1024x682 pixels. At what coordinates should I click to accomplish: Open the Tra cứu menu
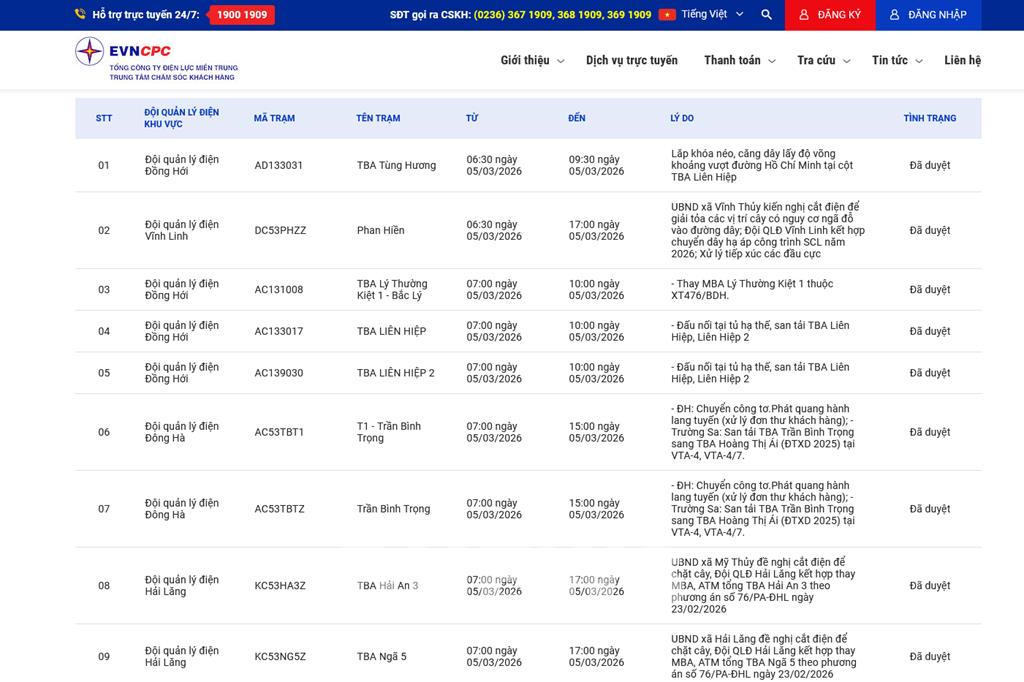(823, 60)
